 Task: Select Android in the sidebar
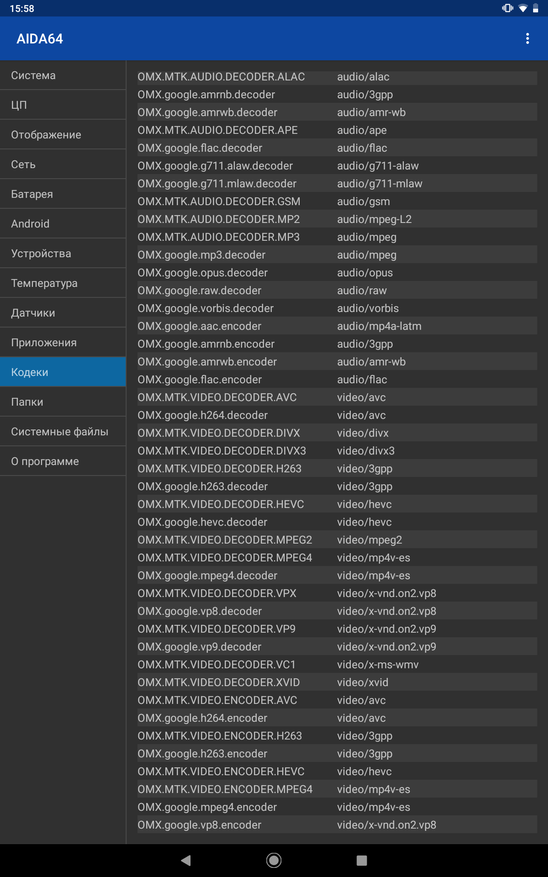point(63,223)
